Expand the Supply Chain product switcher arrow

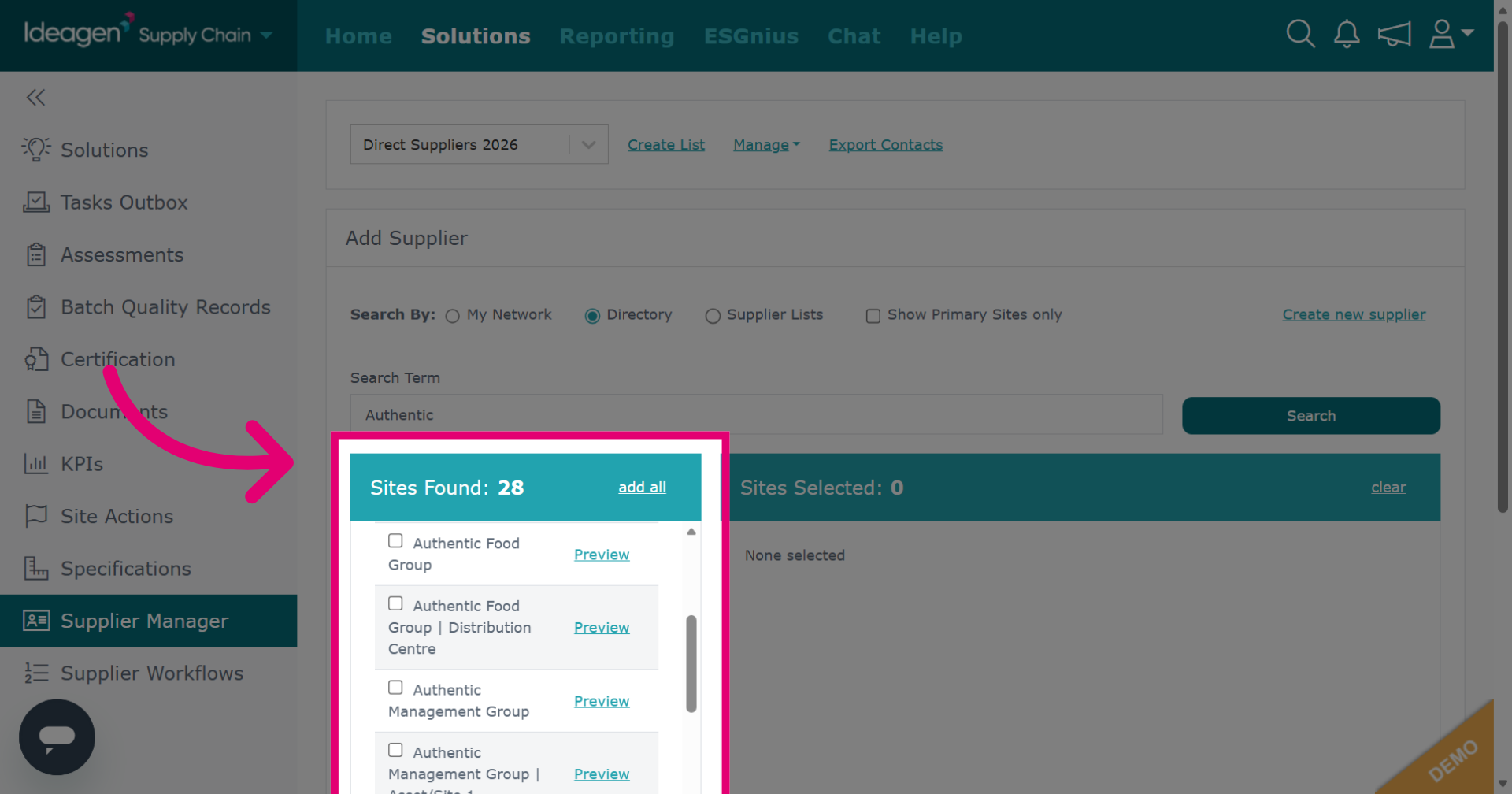[x=266, y=35]
